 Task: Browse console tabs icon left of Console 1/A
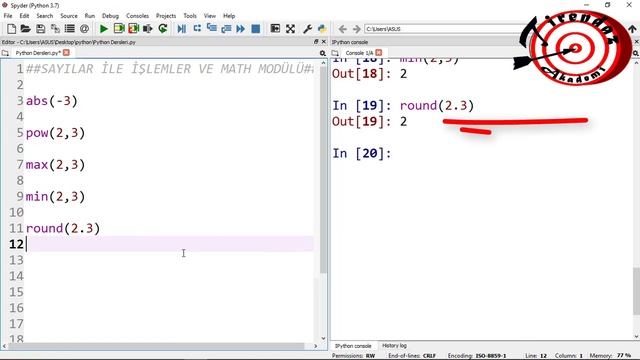(335, 53)
